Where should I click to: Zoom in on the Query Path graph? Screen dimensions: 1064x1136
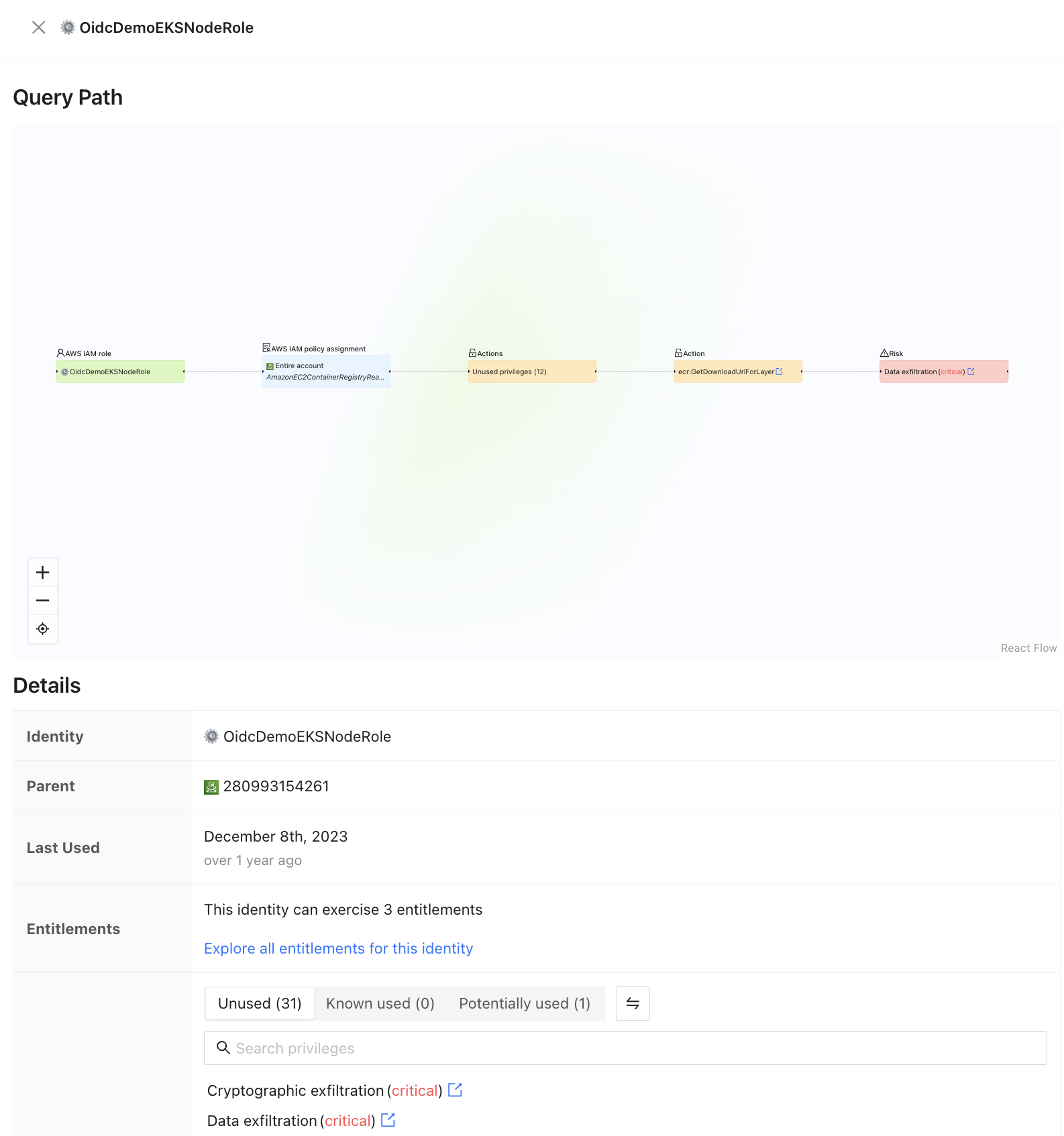pyautogui.click(x=43, y=573)
